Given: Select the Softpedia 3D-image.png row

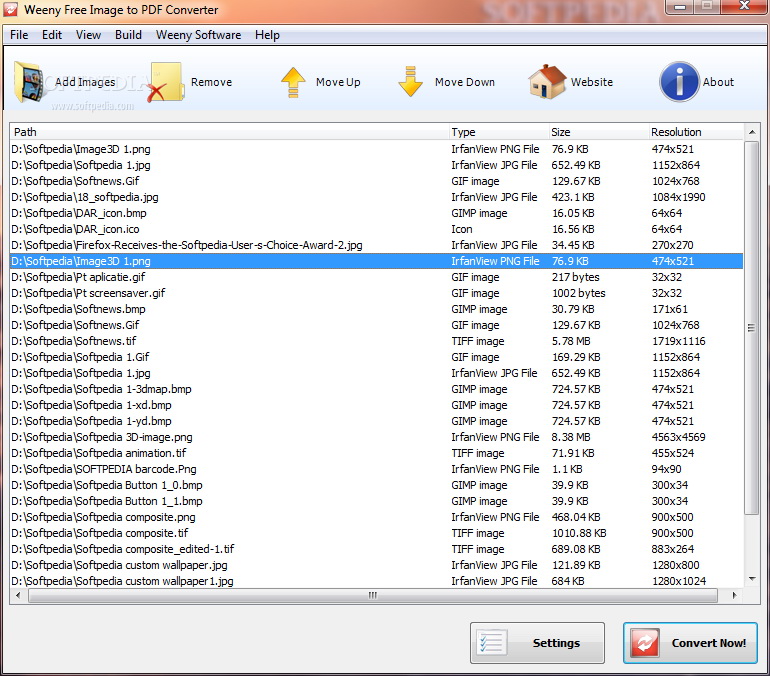Looking at the screenshot, I should click(376, 437).
